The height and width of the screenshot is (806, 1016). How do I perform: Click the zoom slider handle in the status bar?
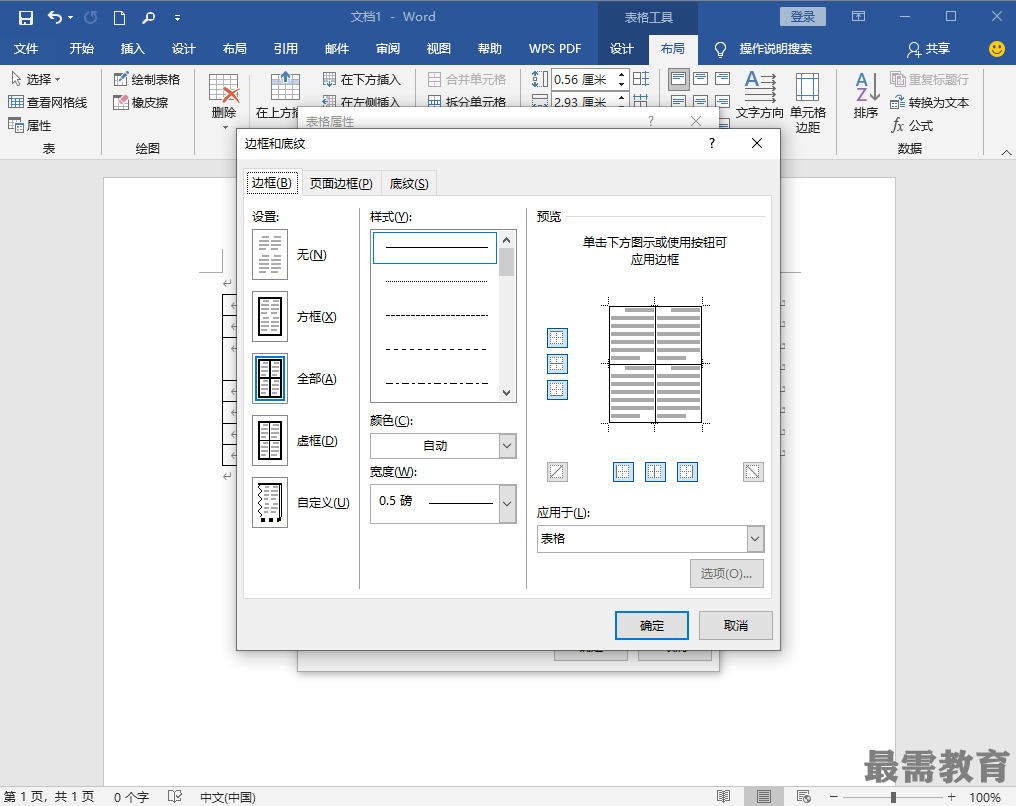[x=894, y=797]
